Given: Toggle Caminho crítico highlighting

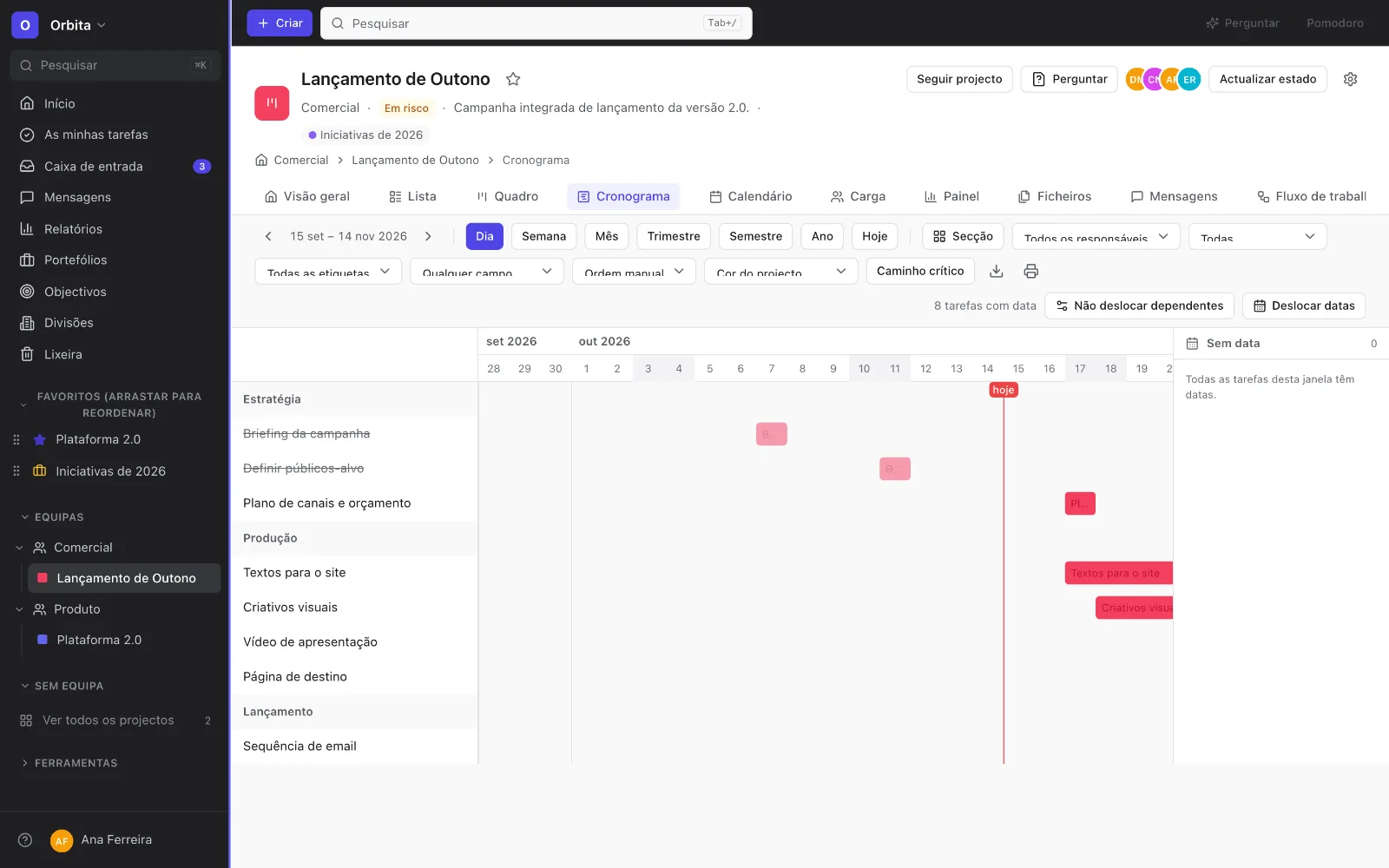Looking at the screenshot, I should click(920, 271).
